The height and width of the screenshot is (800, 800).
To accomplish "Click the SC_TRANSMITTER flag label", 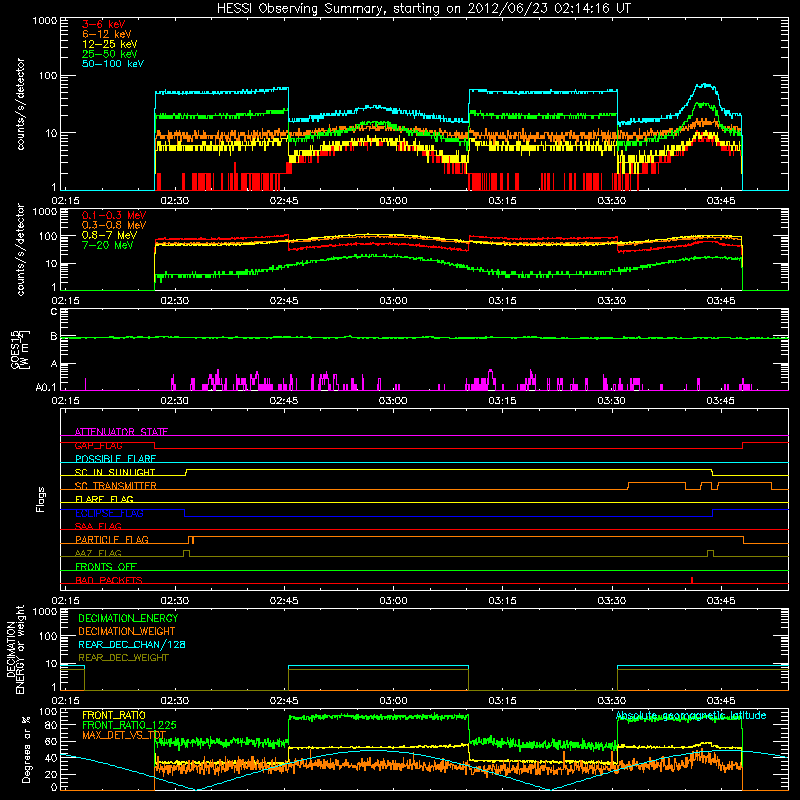I will pos(115,486).
